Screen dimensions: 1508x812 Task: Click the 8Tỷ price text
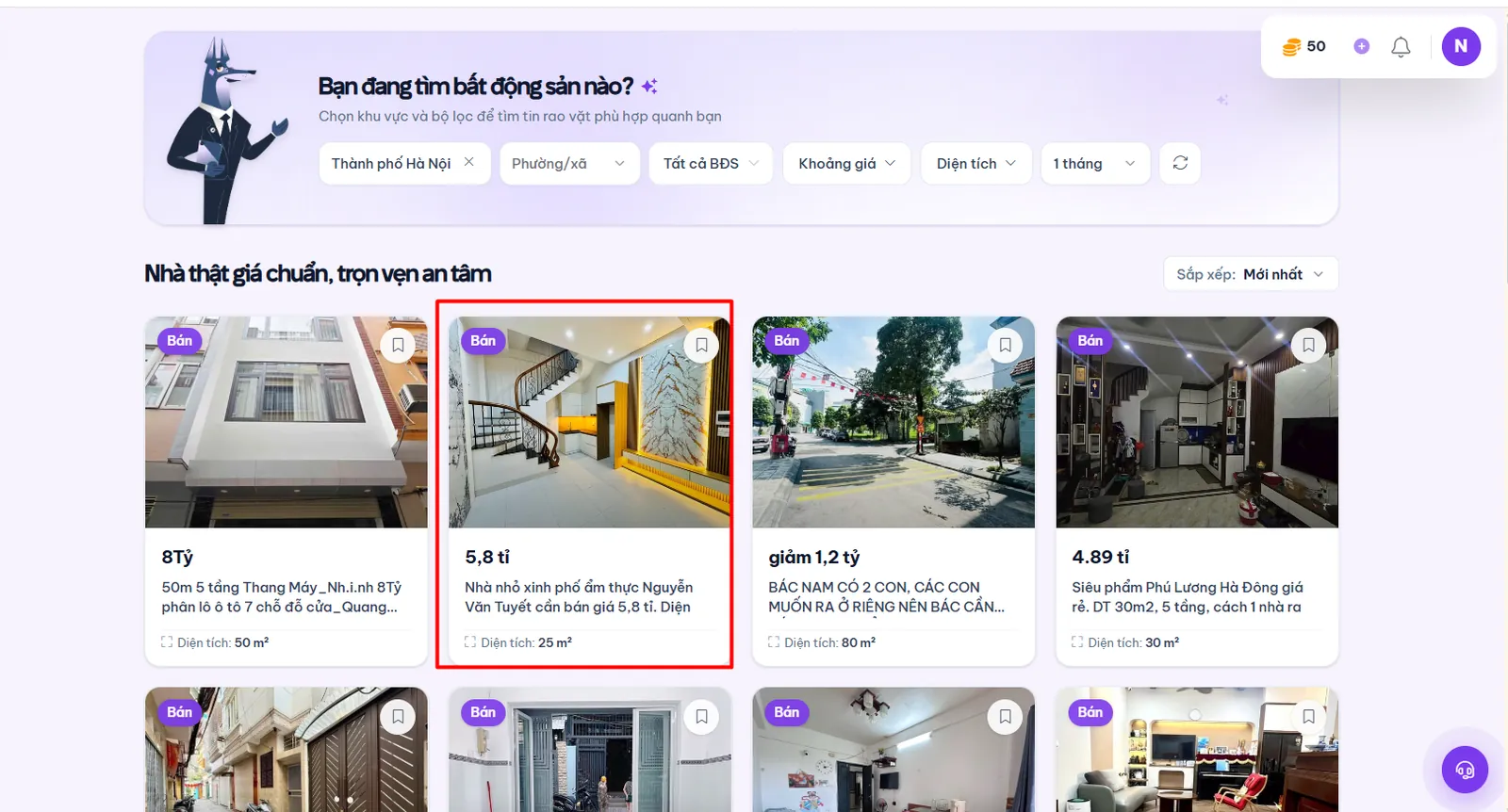177,557
